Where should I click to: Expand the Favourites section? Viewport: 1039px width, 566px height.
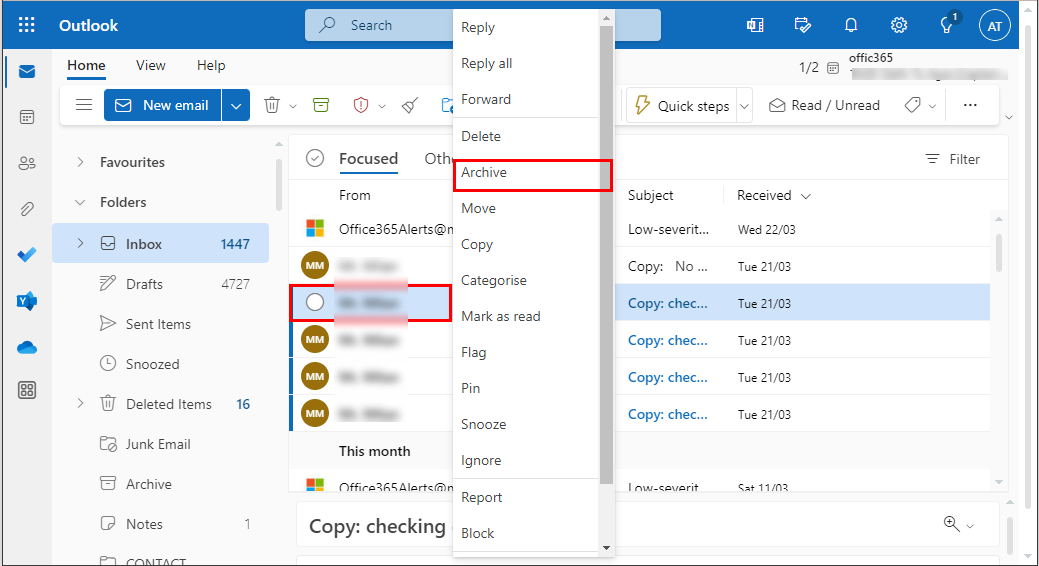pos(80,162)
